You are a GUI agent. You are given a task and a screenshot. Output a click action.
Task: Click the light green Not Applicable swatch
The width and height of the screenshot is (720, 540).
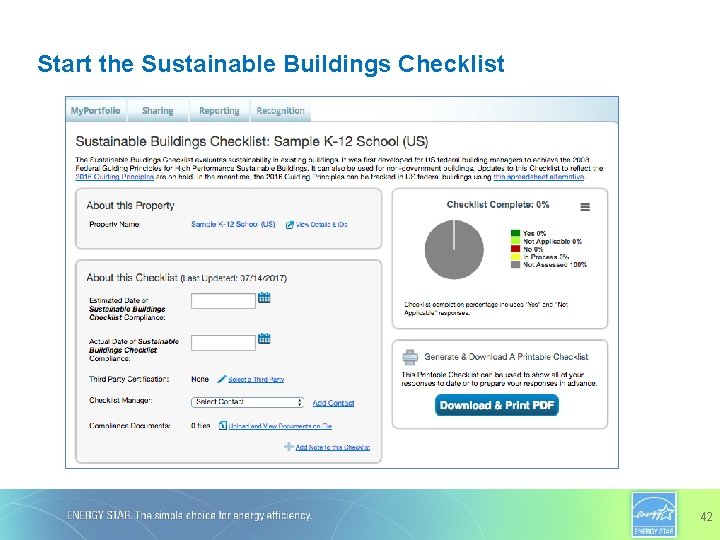click(x=515, y=241)
